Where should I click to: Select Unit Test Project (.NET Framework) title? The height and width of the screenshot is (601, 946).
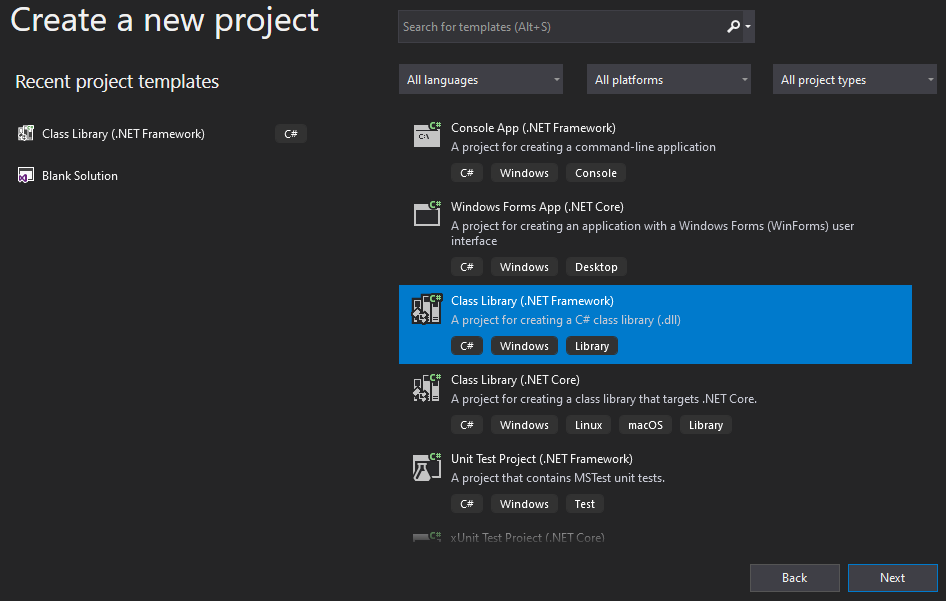click(542, 459)
